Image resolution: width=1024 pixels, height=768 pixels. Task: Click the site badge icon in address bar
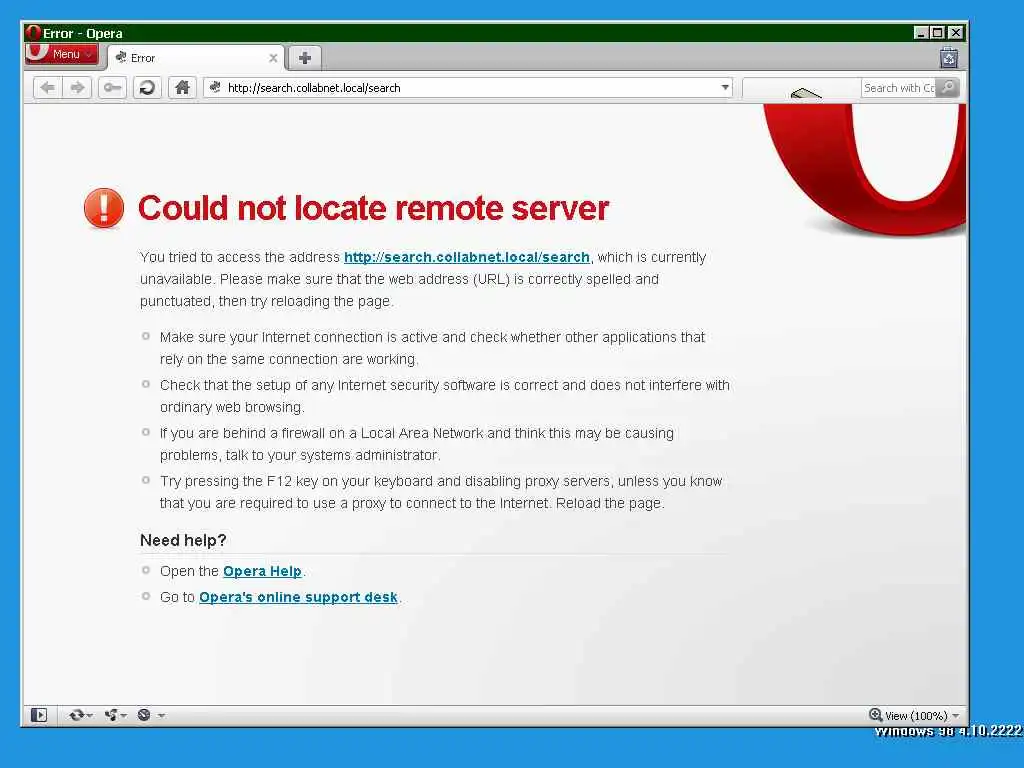click(x=215, y=88)
